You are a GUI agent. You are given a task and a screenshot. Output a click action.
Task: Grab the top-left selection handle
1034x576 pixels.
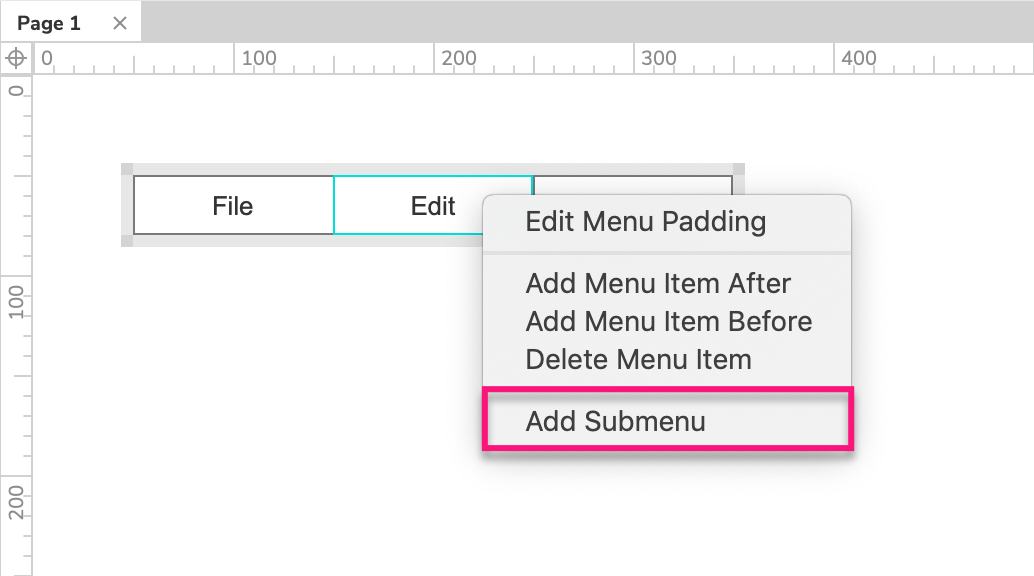[127, 169]
